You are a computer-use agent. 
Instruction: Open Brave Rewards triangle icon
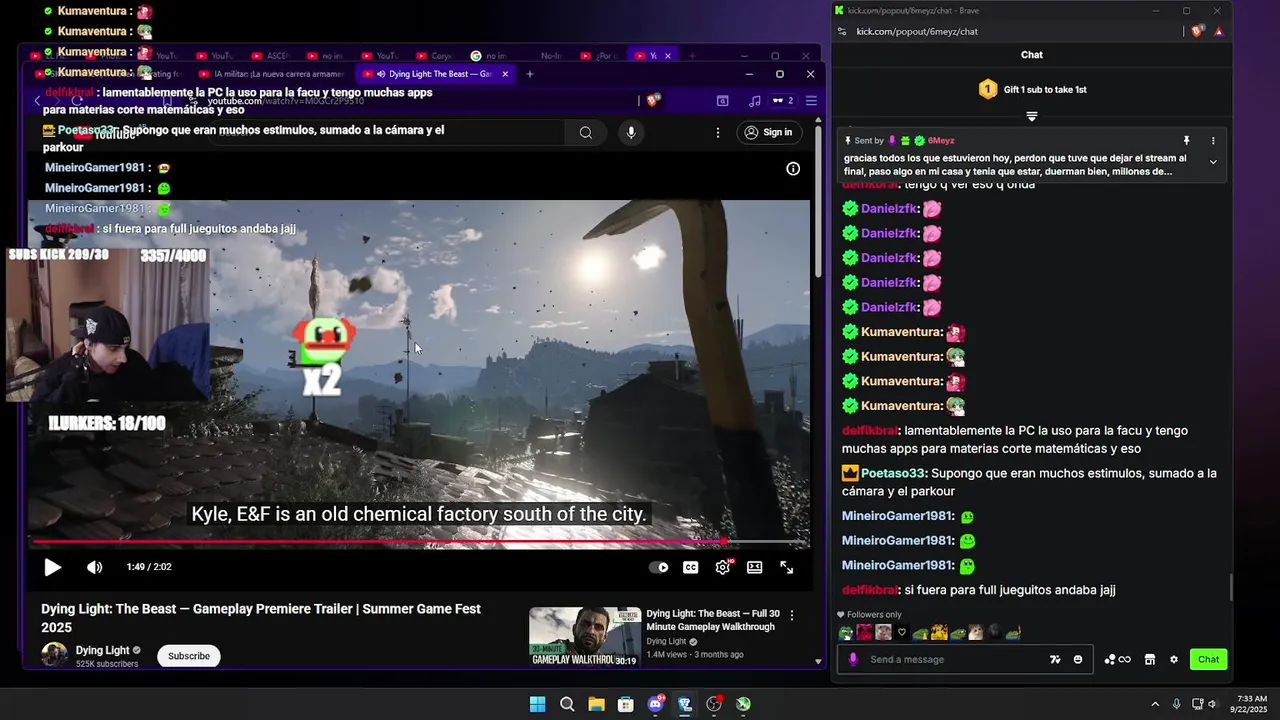tap(1219, 31)
